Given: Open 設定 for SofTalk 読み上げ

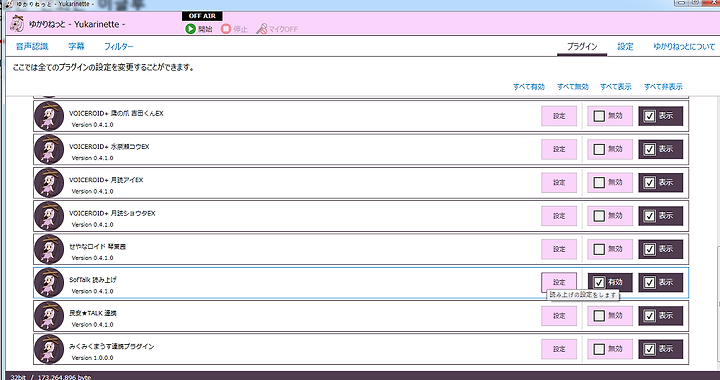Looking at the screenshot, I should 559,282.
